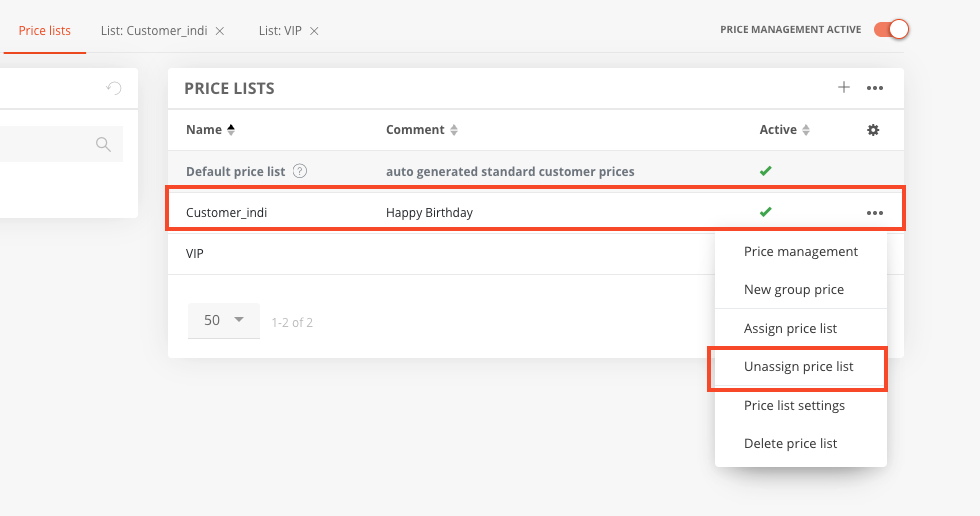This screenshot has height=516, width=980.
Task: Add a new price list with plus icon
Action: [844, 87]
